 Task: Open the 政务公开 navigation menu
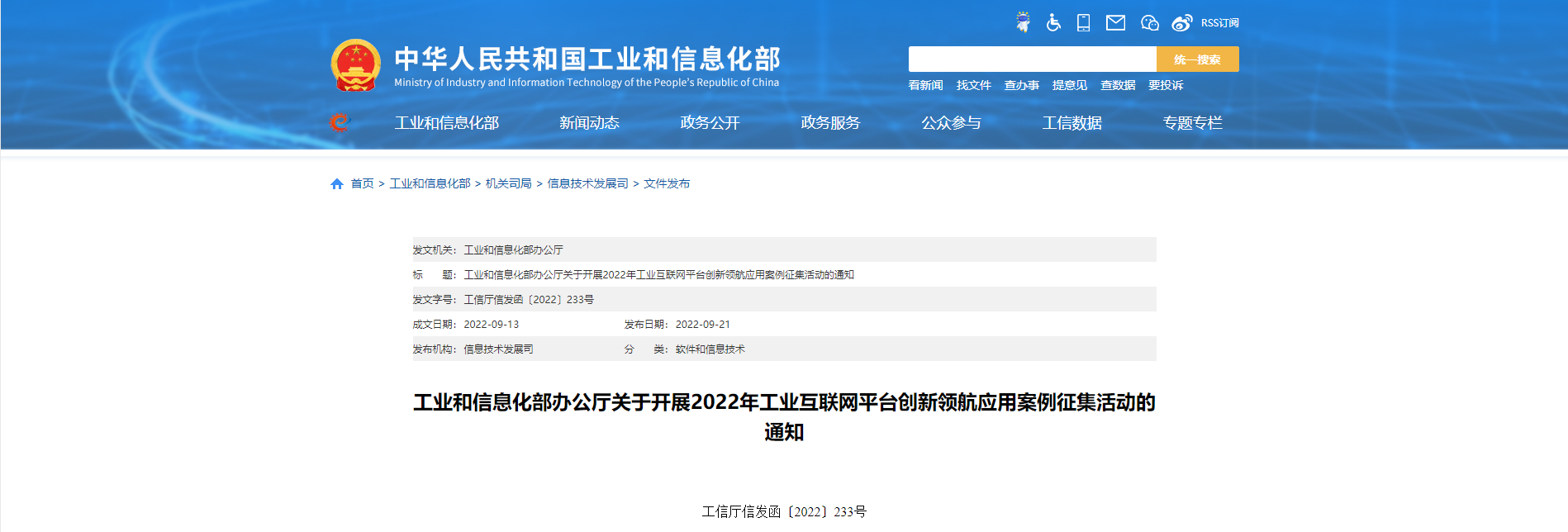(x=710, y=123)
